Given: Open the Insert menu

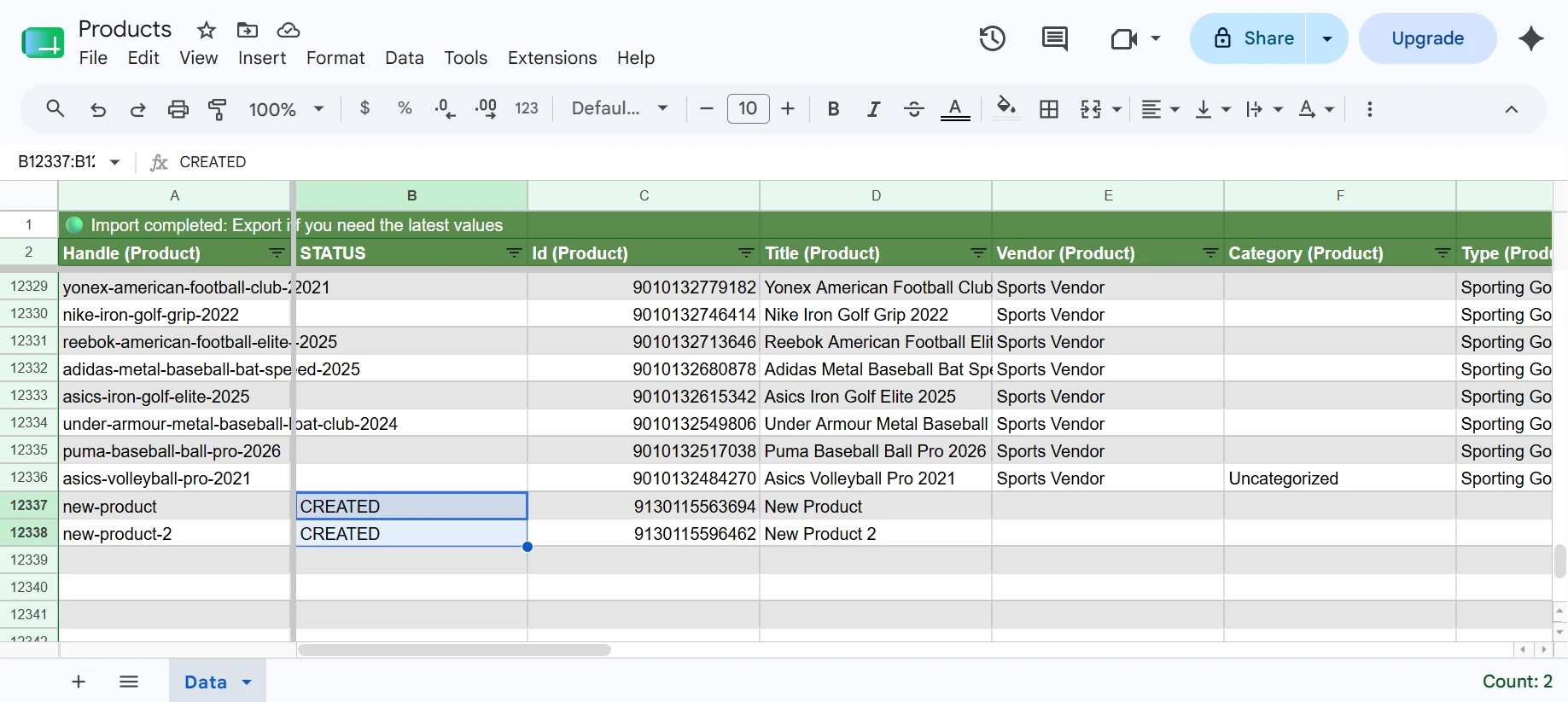Looking at the screenshot, I should pyautogui.click(x=262, y=58).
